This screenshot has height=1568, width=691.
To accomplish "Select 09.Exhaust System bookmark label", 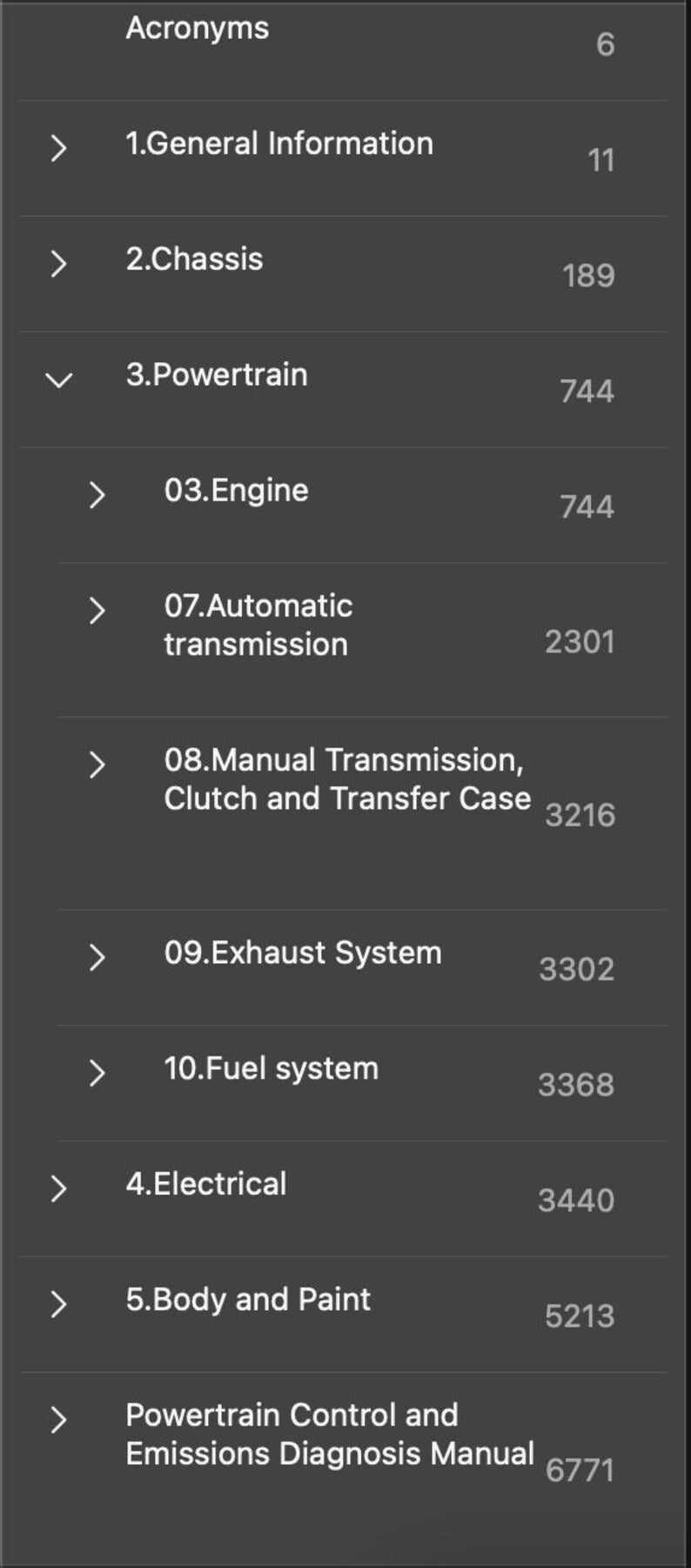I will 303,952.
